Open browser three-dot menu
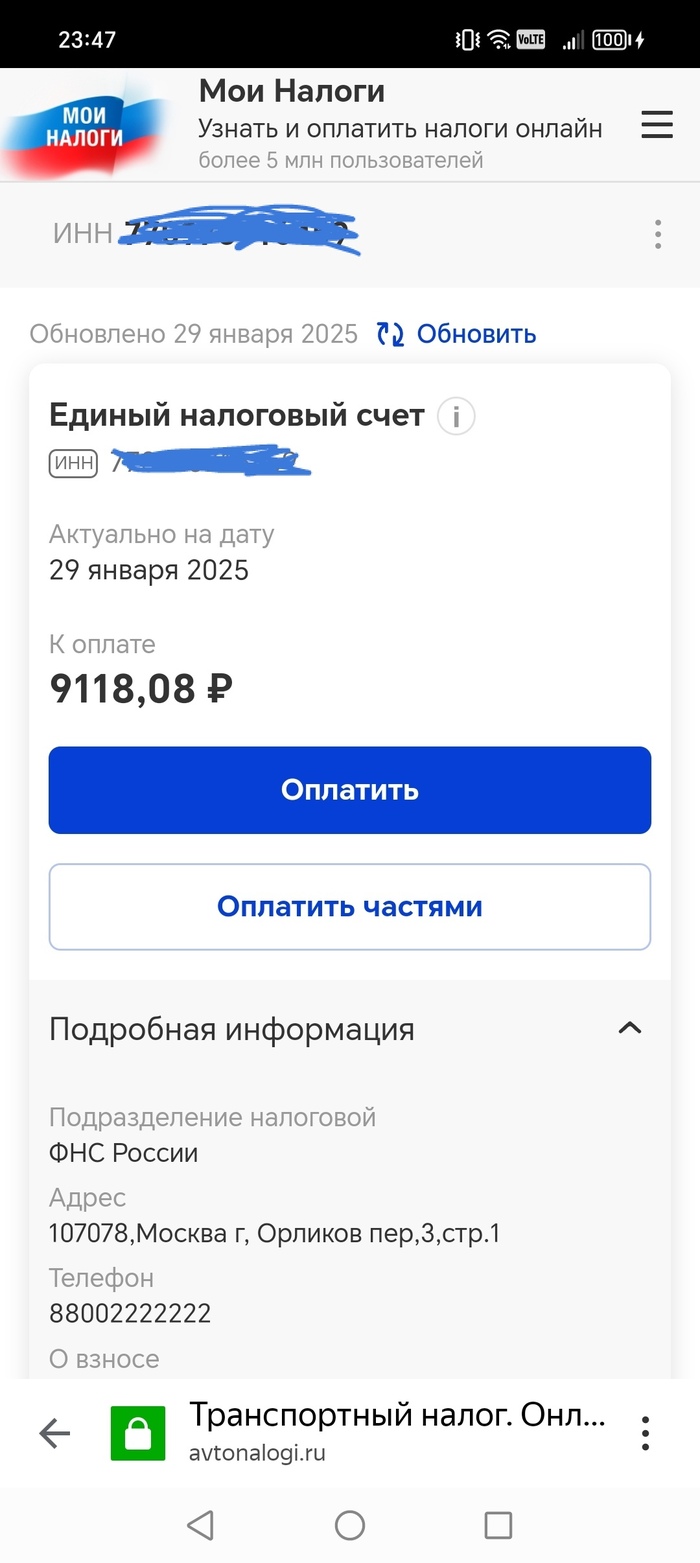 (646, 1433)
